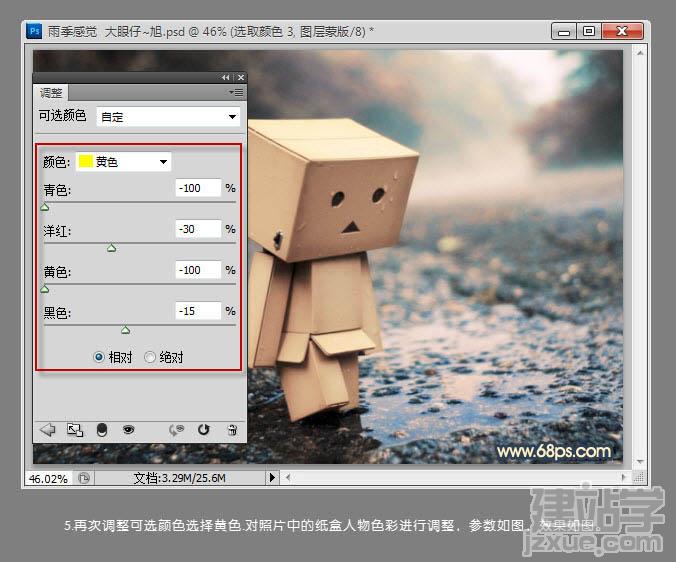Select the 相对 radio button
The height and width of the screenshot is (562, 676).
click(x=99, y=357)
